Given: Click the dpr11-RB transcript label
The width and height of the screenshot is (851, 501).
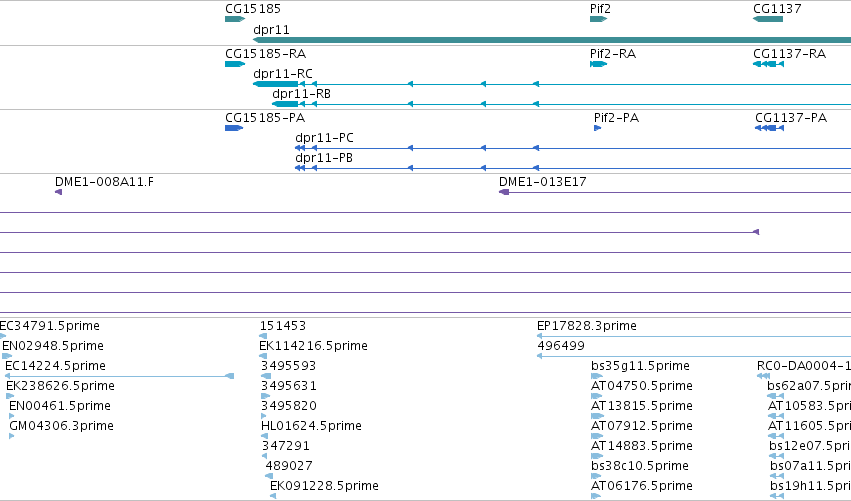Looking at the screenshot, I should (x=301, y=94).
